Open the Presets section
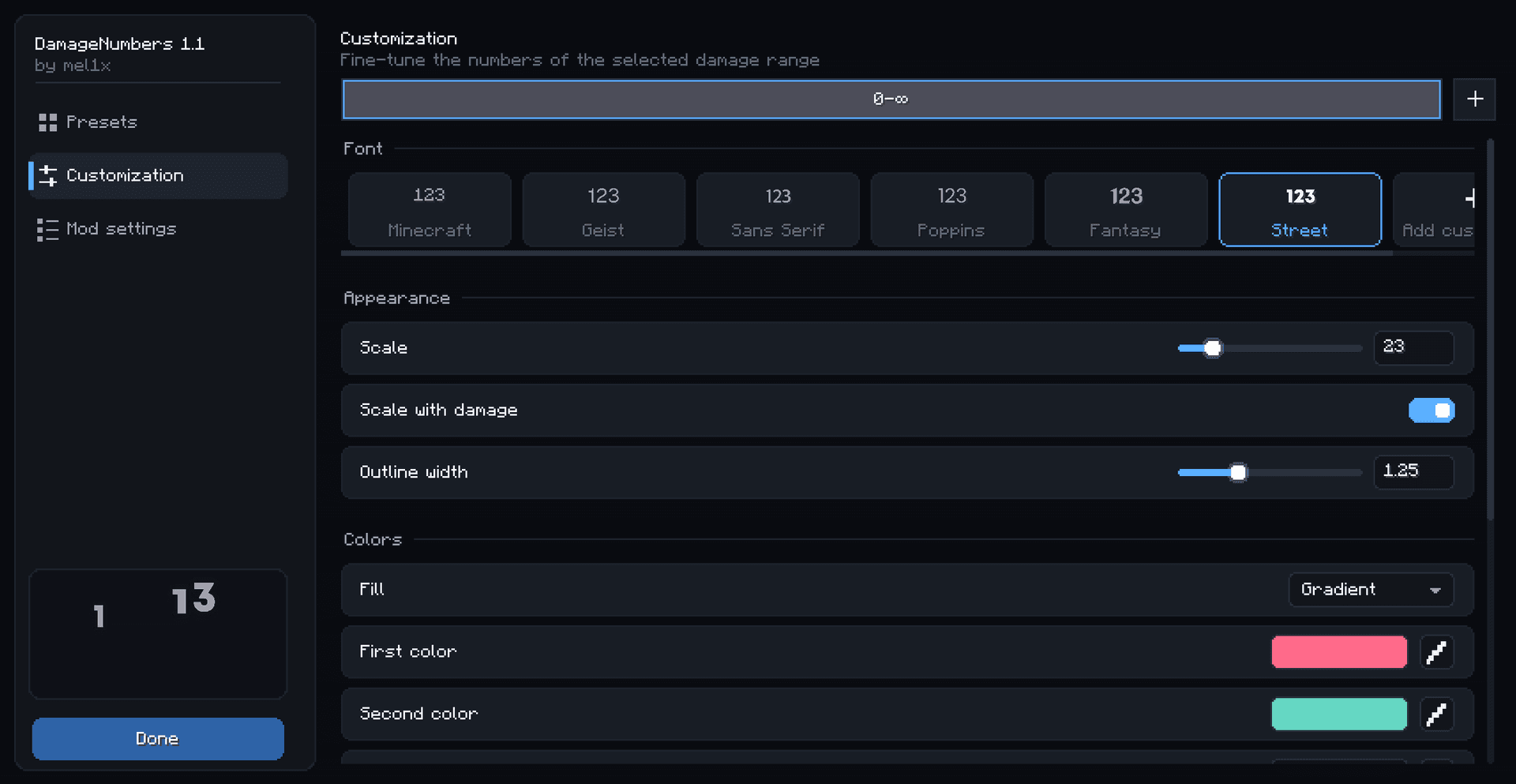The width and height of the screenshot is (1516, 784). tap(158, 122)
